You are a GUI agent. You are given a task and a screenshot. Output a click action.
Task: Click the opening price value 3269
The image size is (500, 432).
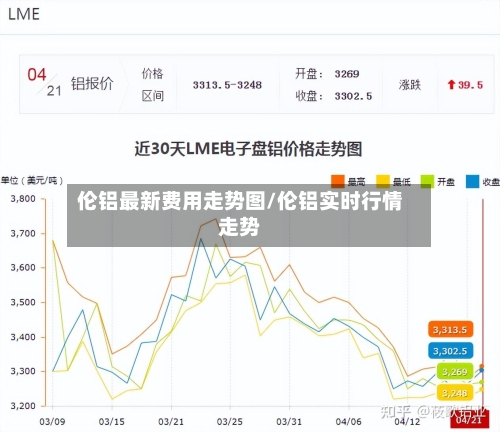pos(347,74)
